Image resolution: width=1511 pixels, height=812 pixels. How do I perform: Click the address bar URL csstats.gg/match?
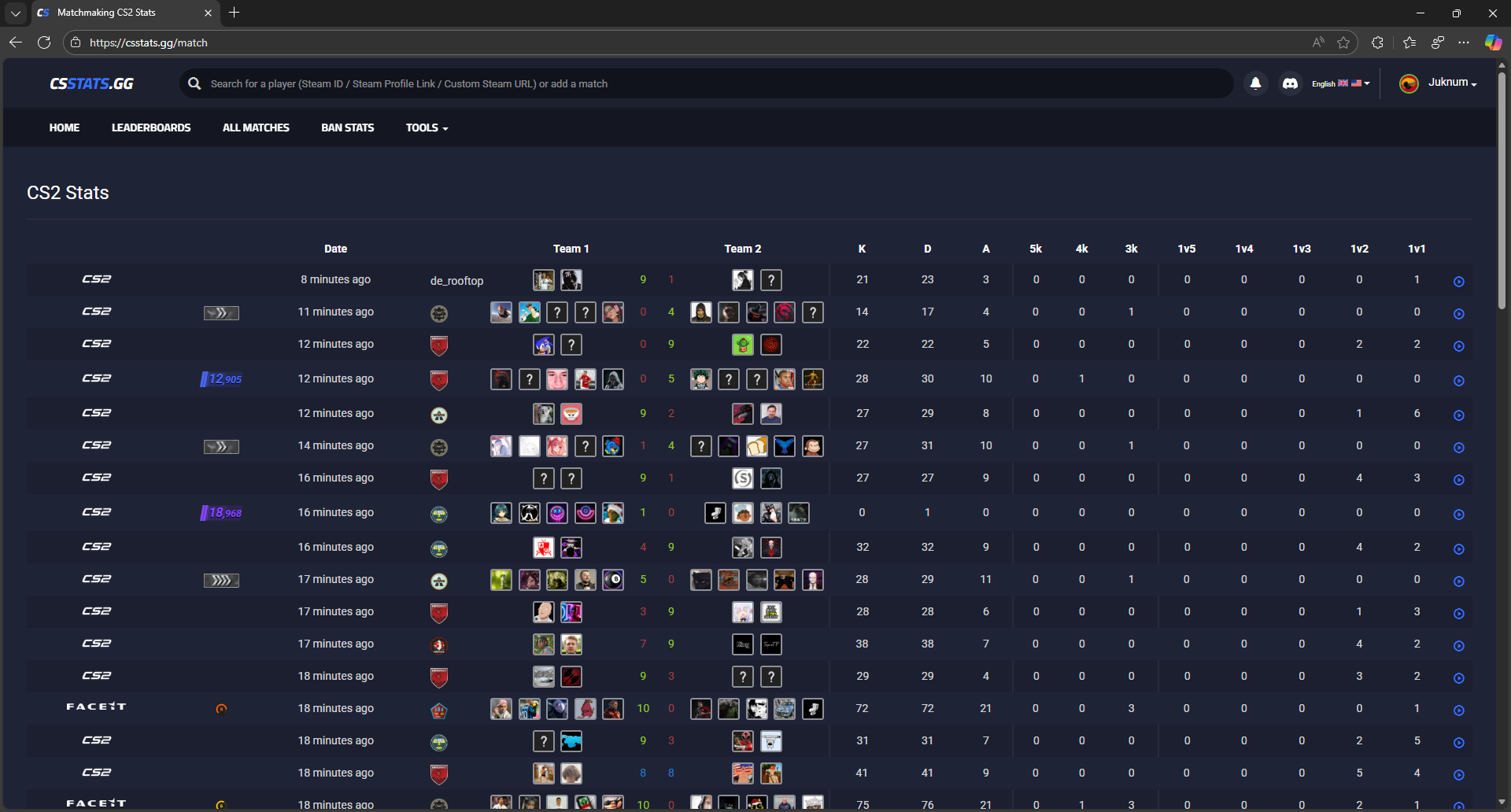(x=149, y=42)
